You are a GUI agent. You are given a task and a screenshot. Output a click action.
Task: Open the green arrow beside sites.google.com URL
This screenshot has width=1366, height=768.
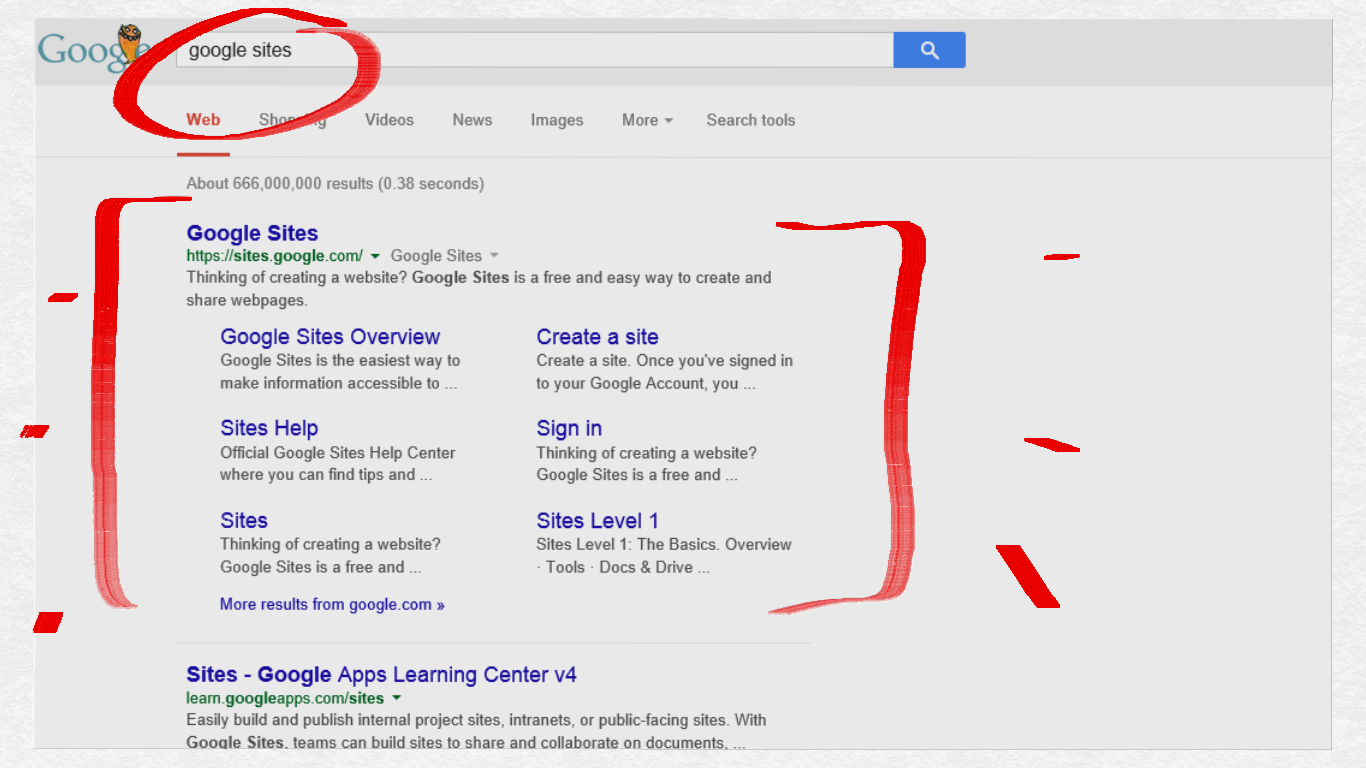click(x=375, y=256)
